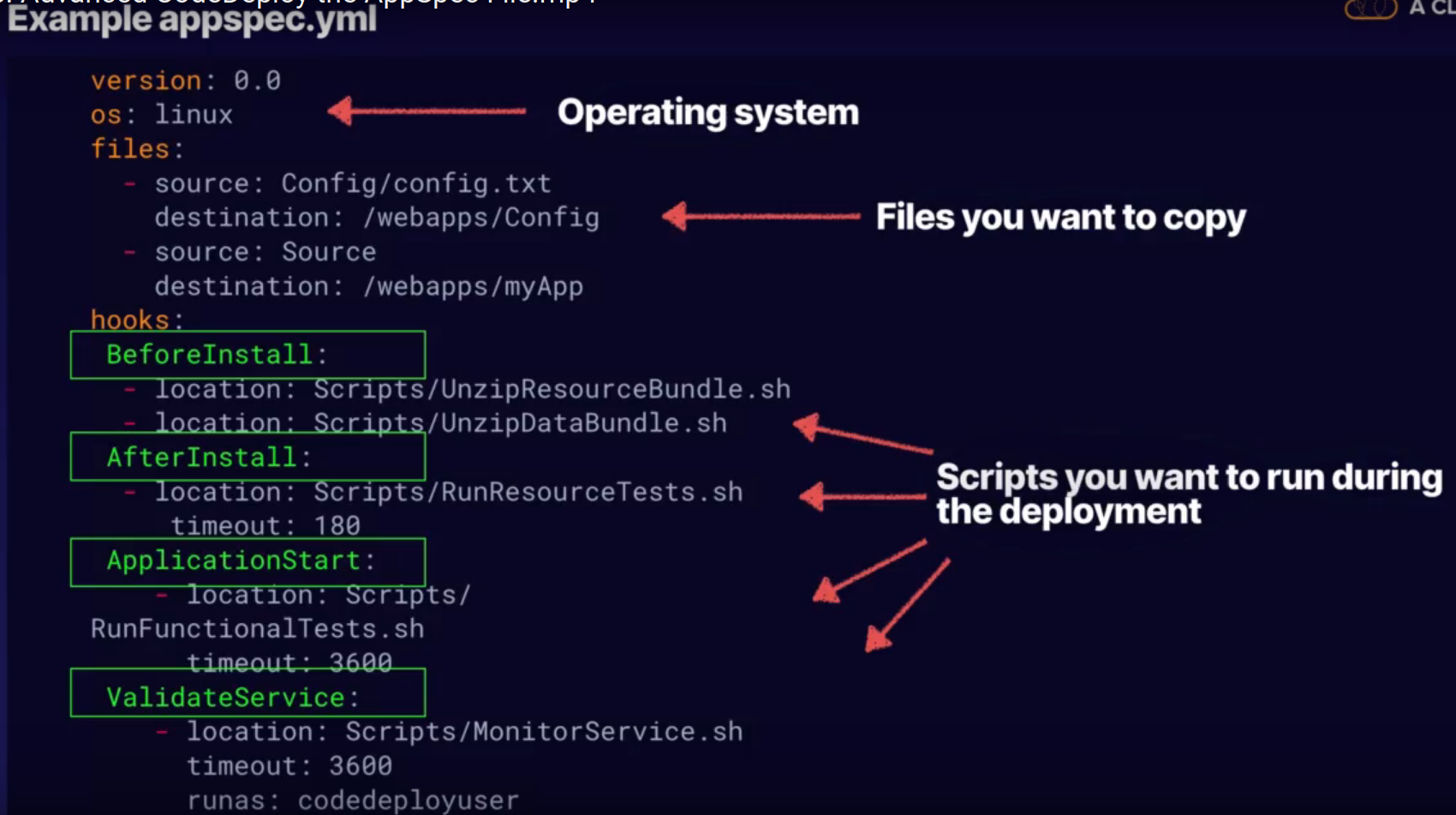
Task: Click the files: key in the YAML
Action: click(x=137, y=149)
